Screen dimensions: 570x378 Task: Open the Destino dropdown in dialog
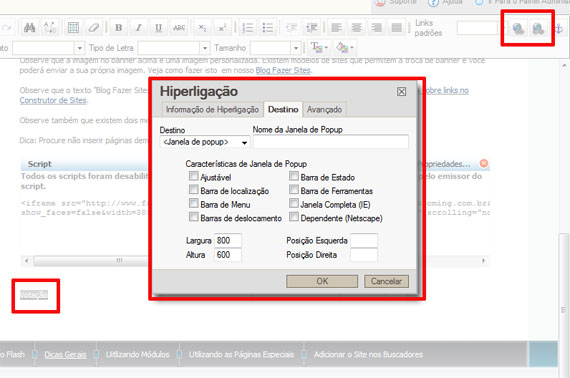coord(205,142)
